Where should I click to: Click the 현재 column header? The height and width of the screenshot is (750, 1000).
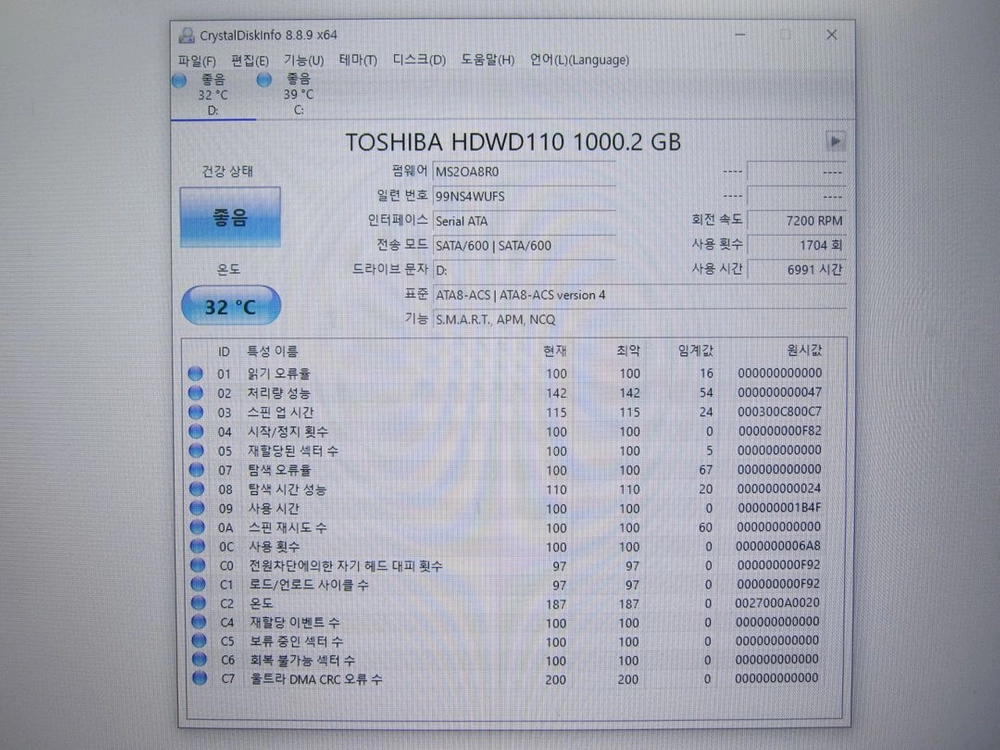pyautogui.click(x=554, y=351)
